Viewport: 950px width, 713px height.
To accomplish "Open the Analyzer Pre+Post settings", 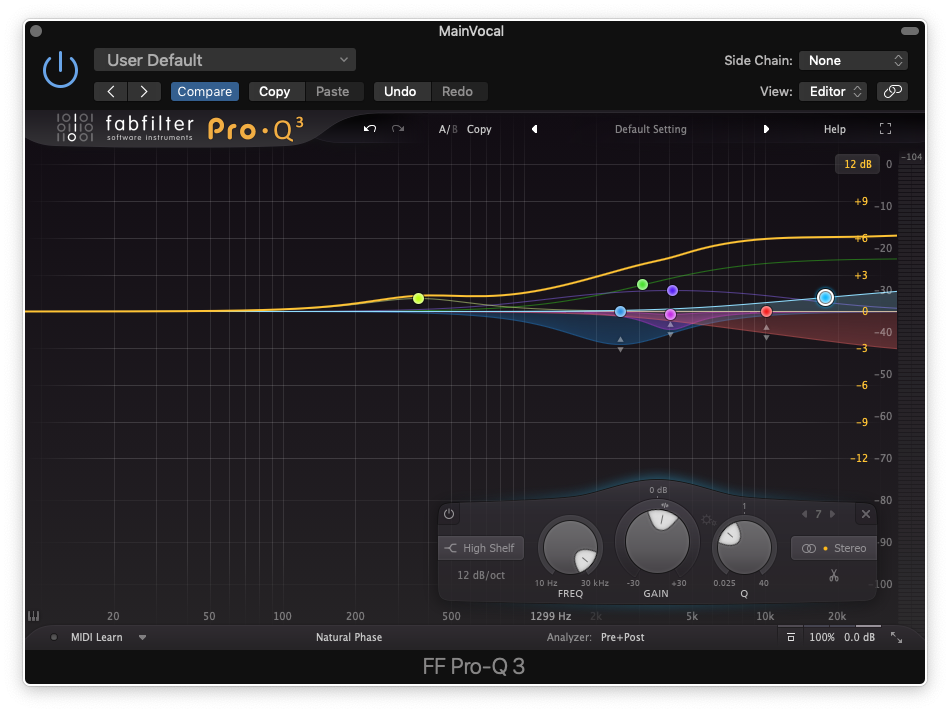I will click(622, 637).
